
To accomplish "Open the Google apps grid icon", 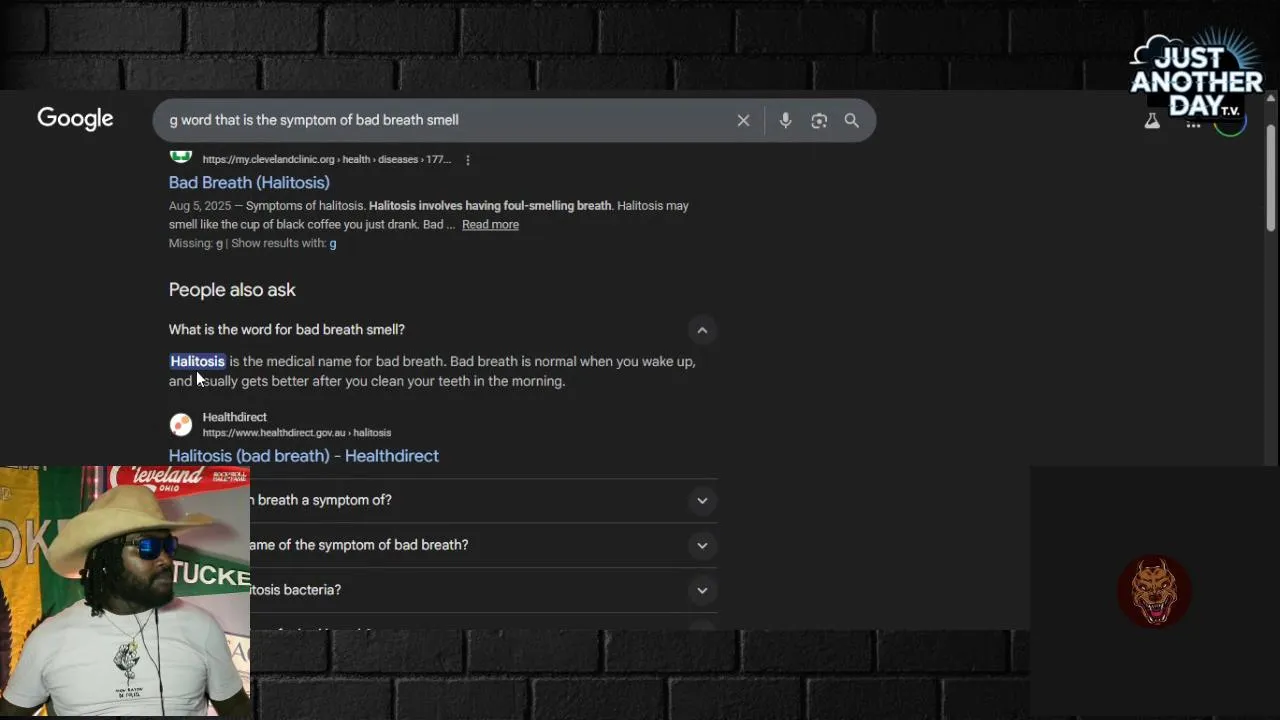I will (1193, 124).
